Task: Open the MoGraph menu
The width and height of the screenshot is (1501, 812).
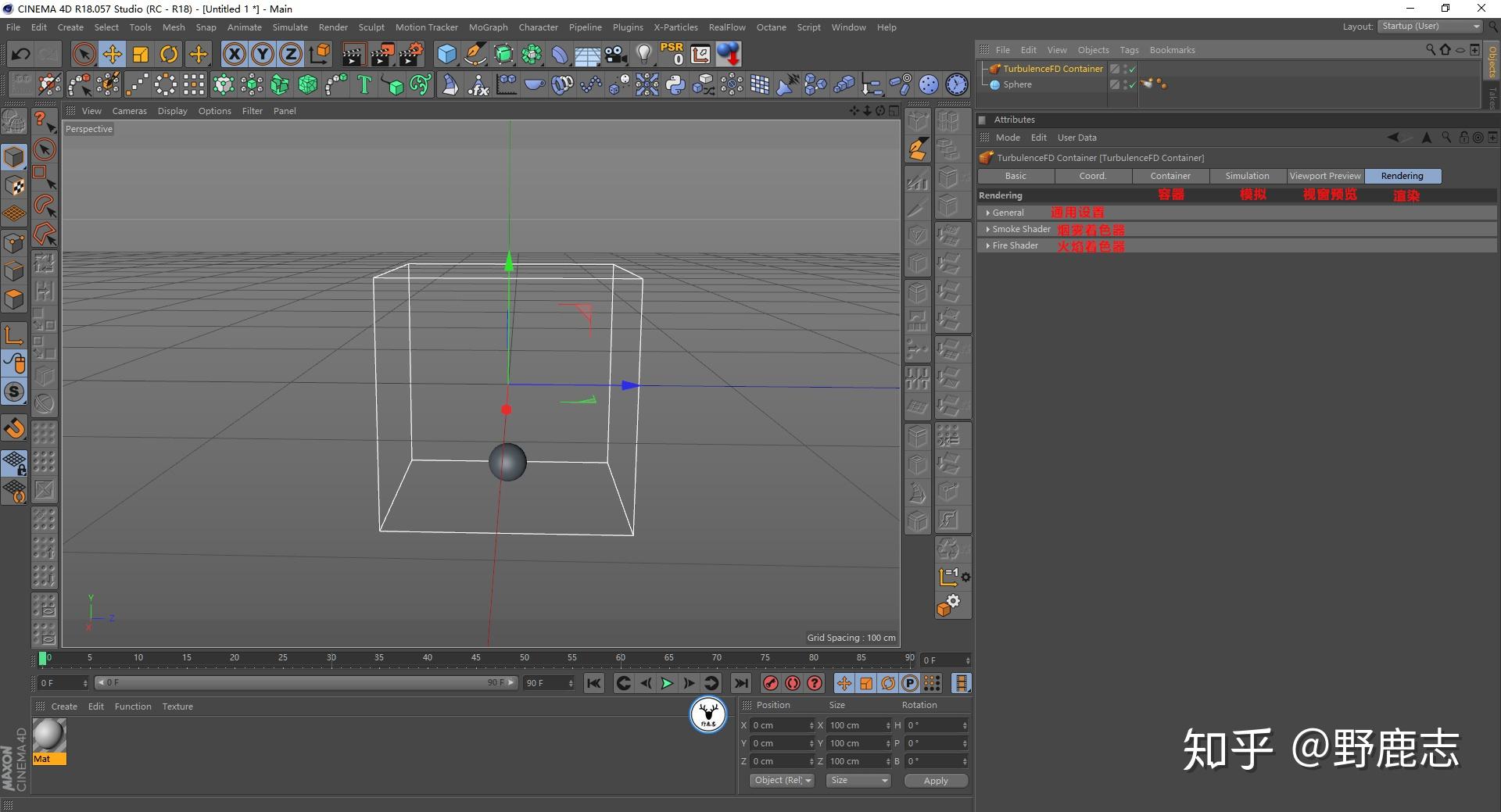Action: 488,27
